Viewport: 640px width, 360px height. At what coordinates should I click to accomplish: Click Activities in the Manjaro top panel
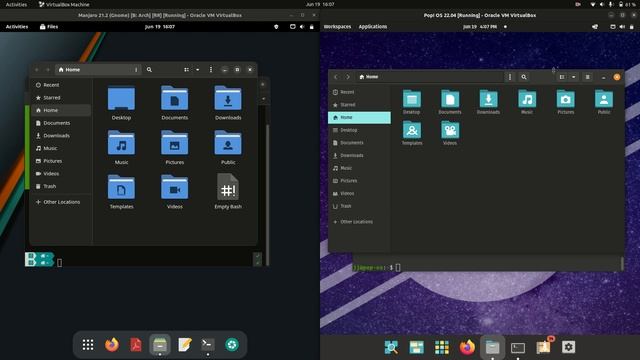coord(17,27)
